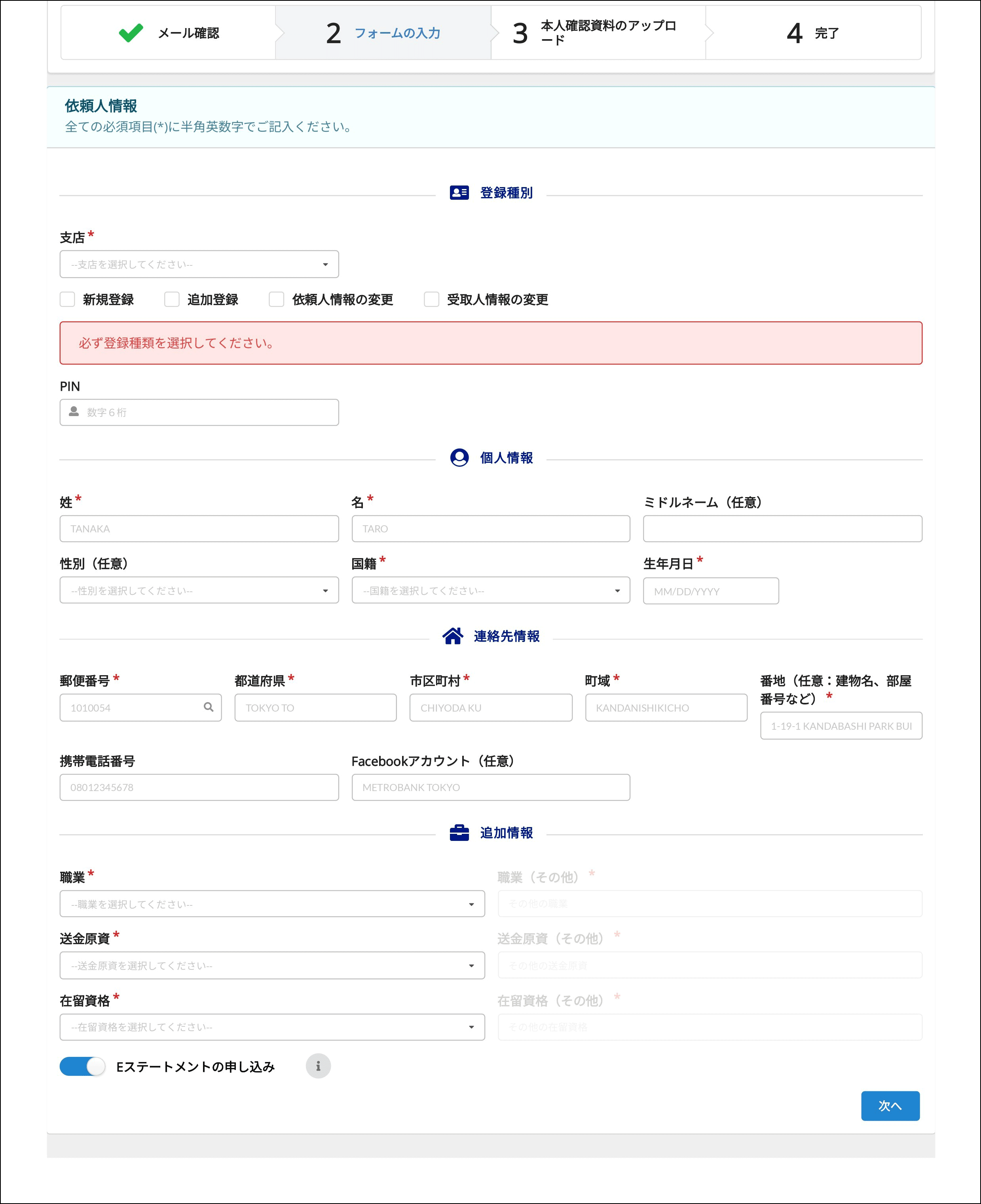Switch to the 本人確認資料のアップロード step

pyautogui.click(x=599, y=33)
